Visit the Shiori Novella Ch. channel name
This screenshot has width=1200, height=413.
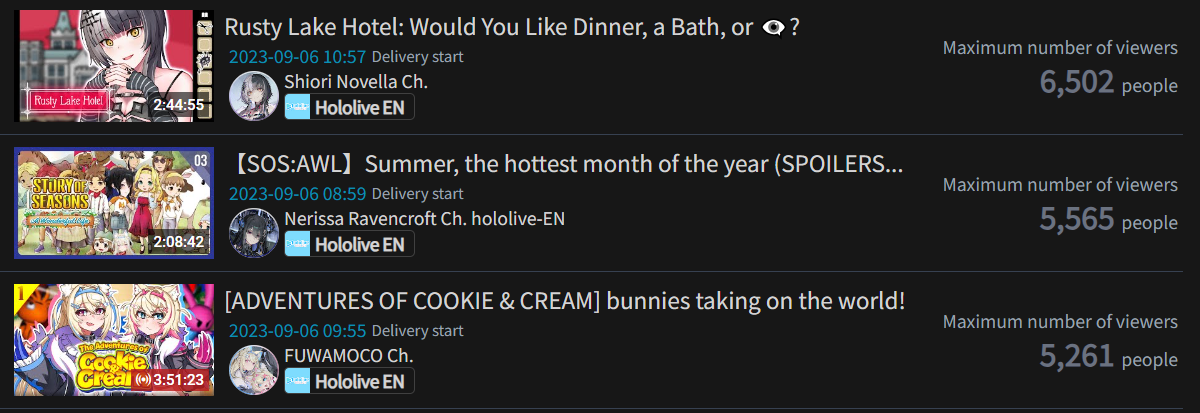[356, 82]
